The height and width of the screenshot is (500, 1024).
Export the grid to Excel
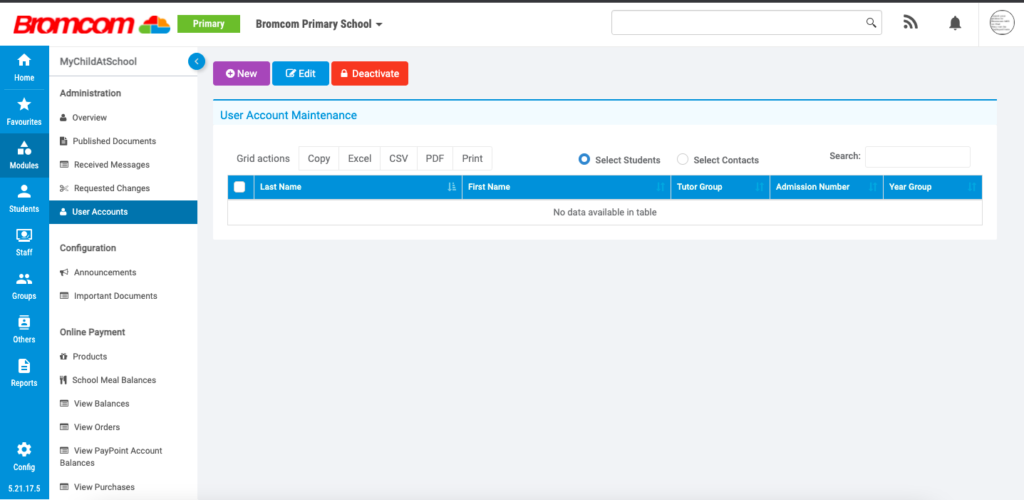click(x=359, y=159)
